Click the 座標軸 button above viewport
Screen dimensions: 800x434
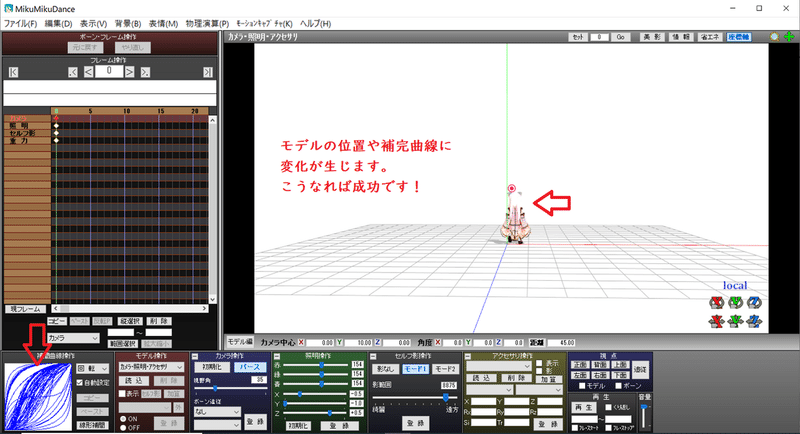click(x=739, y=37)
